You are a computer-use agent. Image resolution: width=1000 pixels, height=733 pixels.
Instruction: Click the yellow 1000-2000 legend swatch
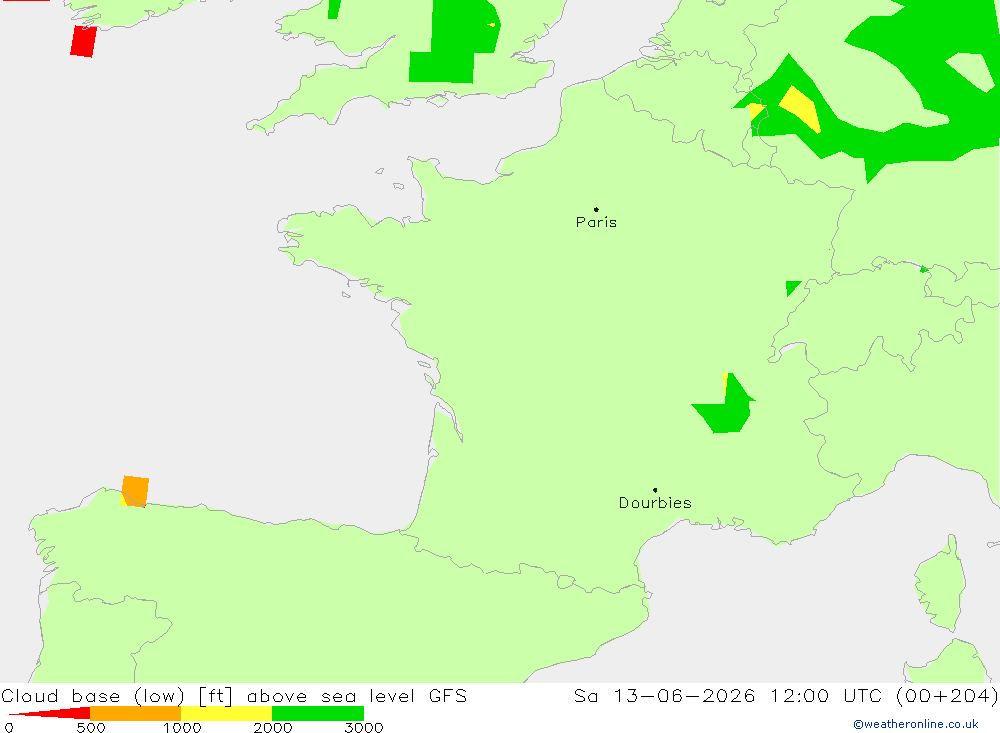[226, 713]
